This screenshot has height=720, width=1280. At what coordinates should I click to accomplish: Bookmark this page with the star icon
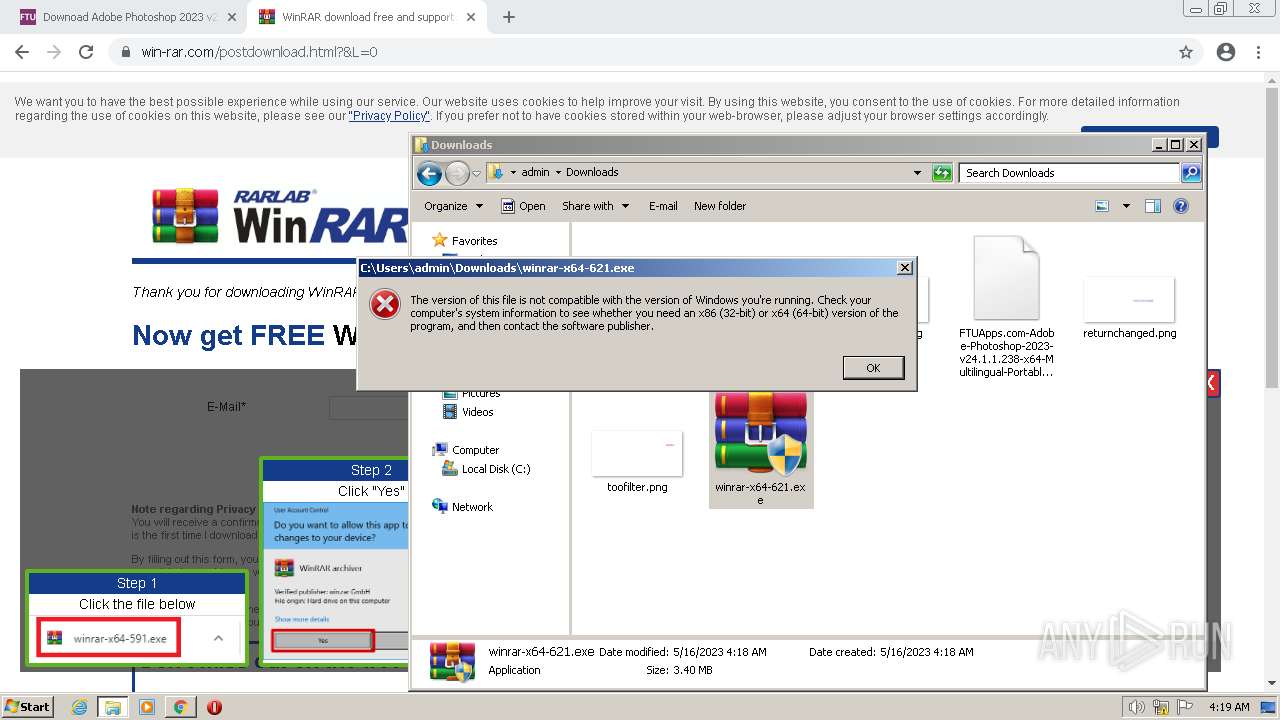tap(1186, 52)
